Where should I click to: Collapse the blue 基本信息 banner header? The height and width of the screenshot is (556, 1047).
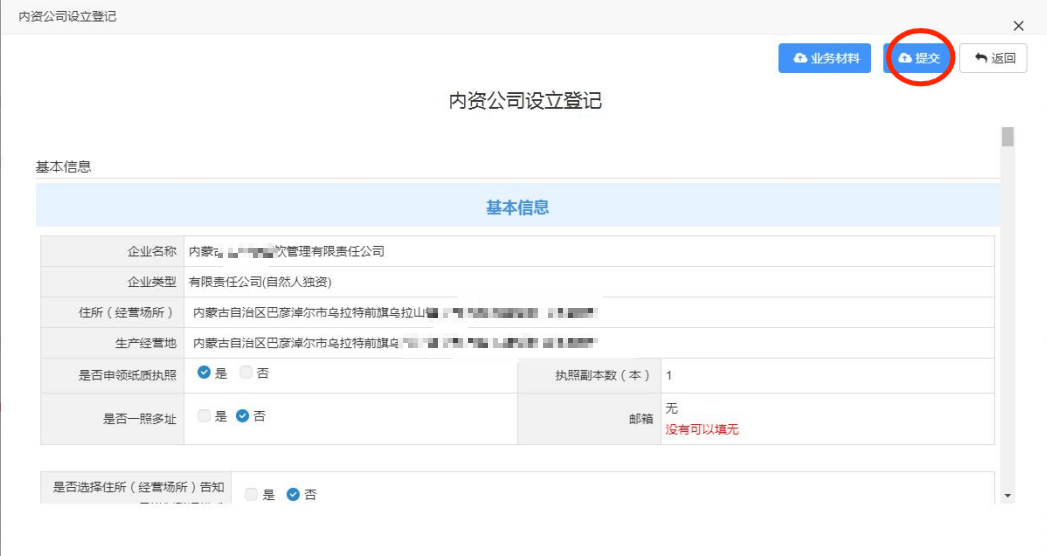pos(517,208)
